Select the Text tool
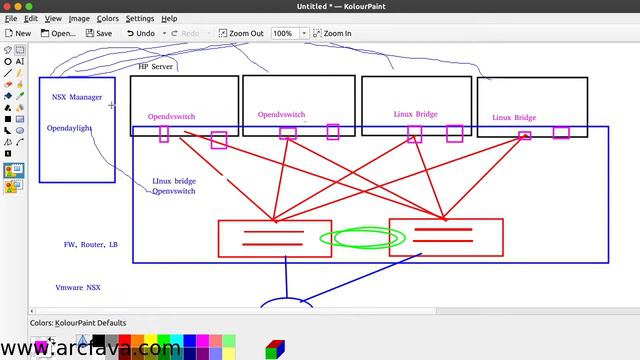This screenshot has width=640, height=360. click(20, 62)
